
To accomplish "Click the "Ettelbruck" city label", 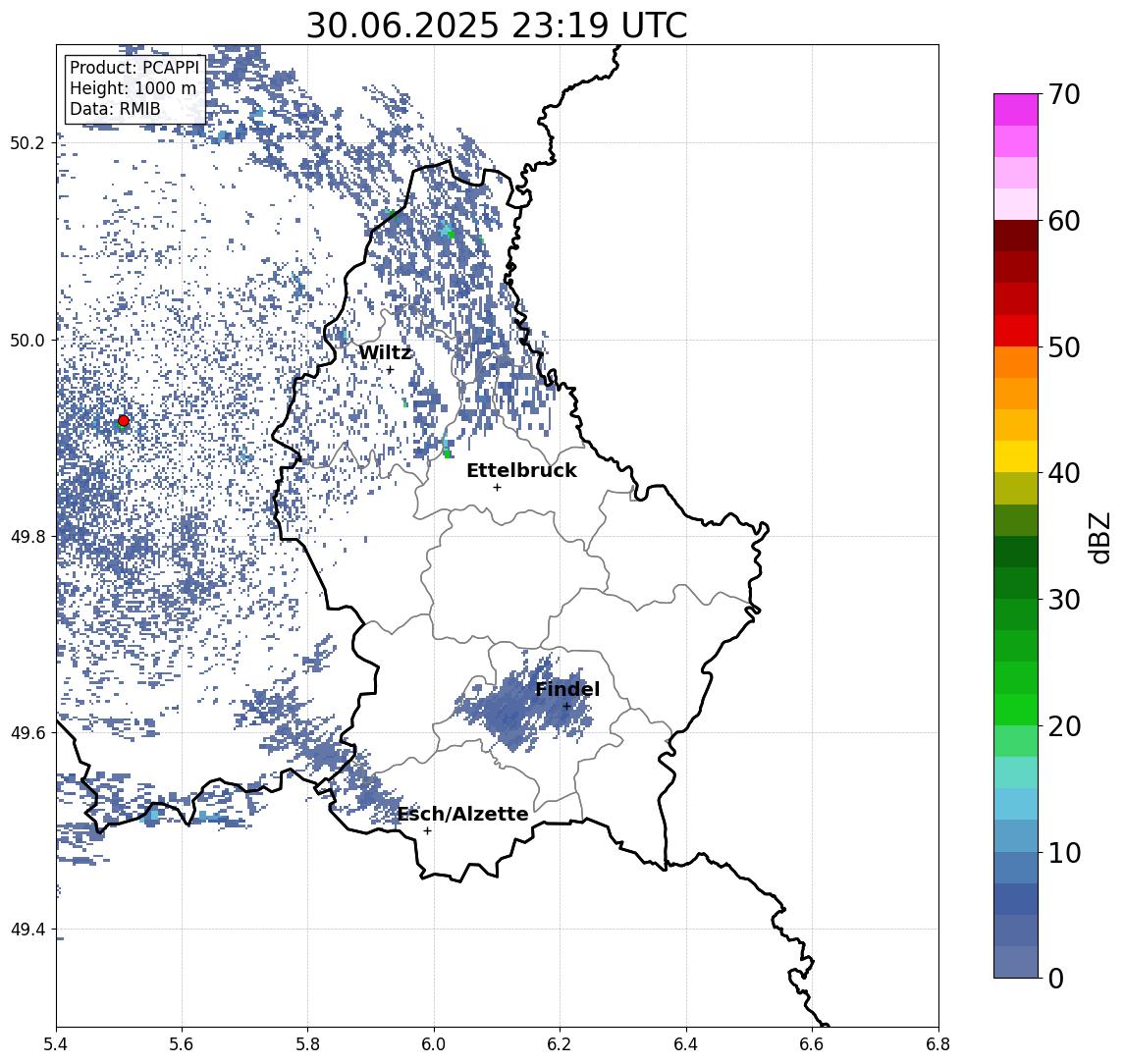I will [x=521, y=470].
